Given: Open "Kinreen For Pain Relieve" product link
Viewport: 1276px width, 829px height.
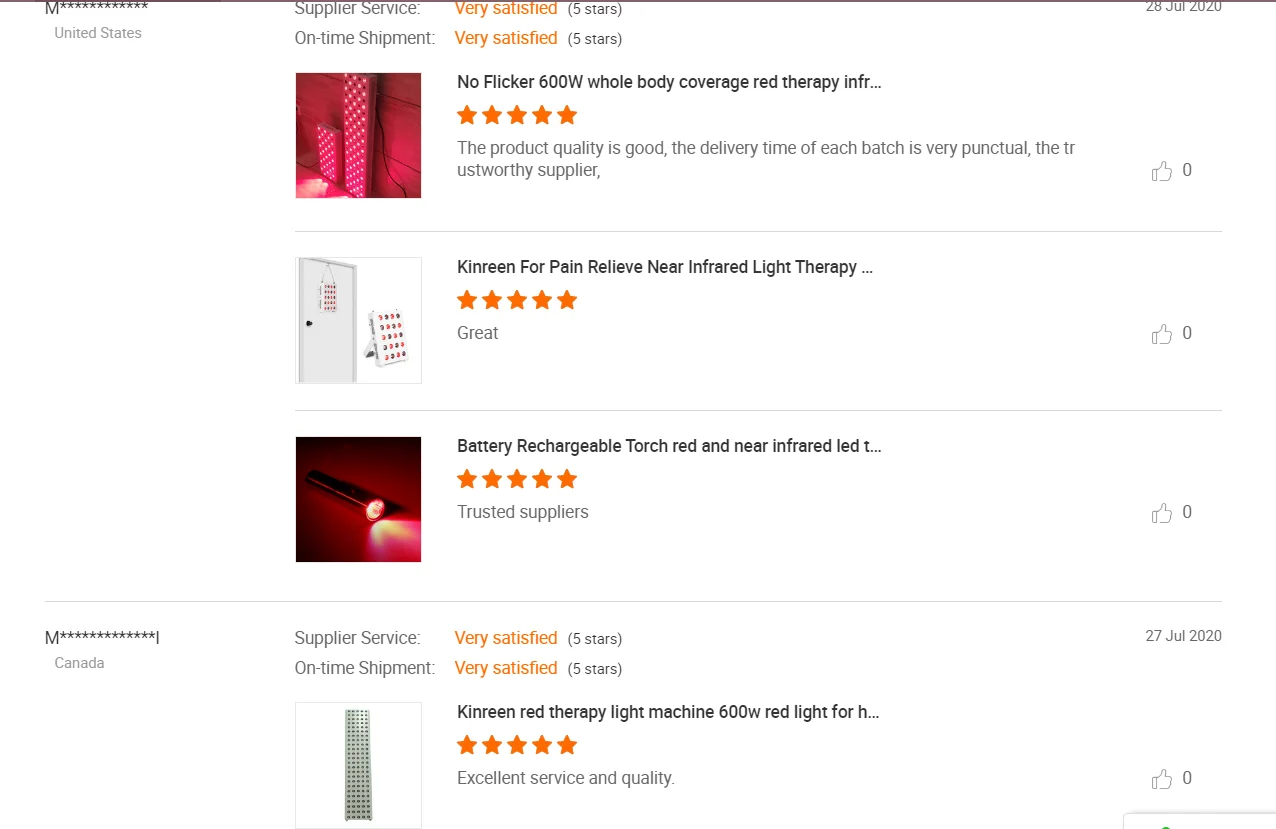Looking at the screenshot, I should point(665,267).
